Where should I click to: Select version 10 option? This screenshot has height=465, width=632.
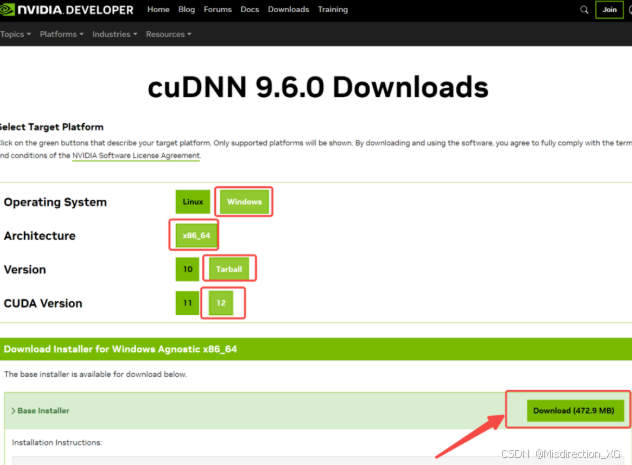pos(187,269)
